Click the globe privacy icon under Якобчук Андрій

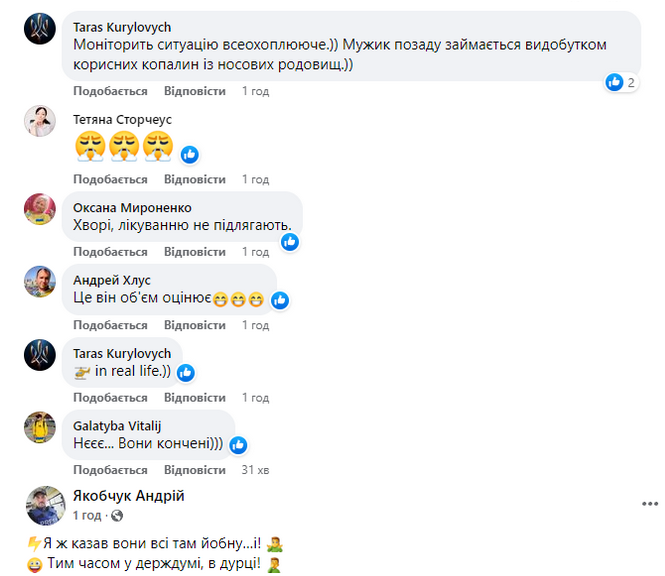pos(117,516)
